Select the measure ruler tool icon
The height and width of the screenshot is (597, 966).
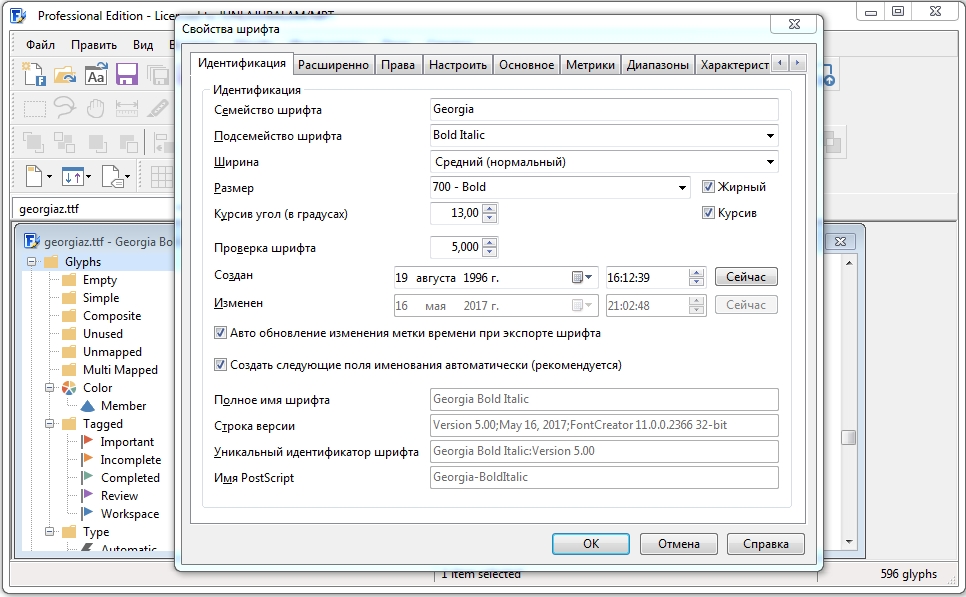click(126, 109)
